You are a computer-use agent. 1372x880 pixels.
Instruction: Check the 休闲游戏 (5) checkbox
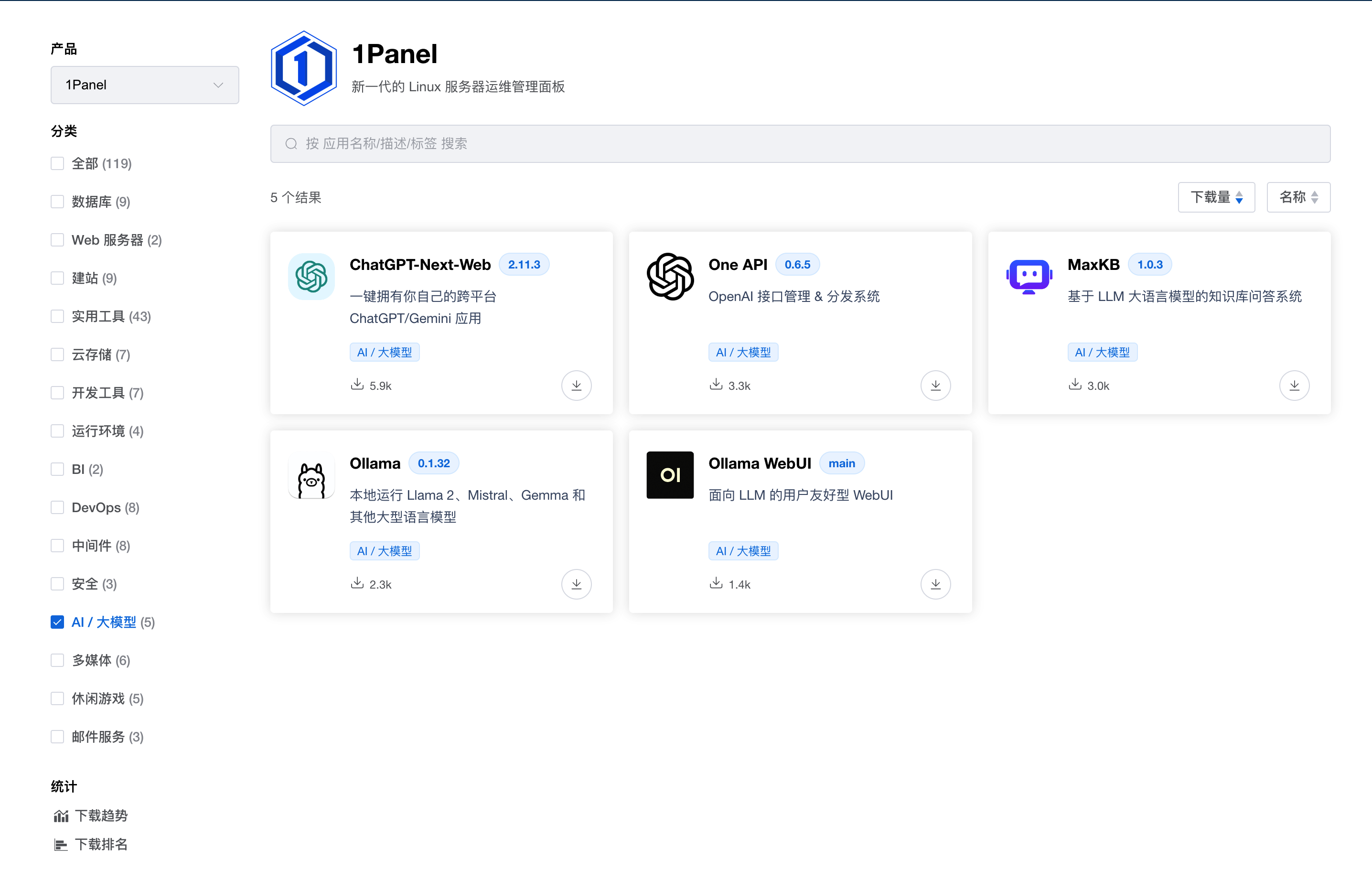click(x=57, y=699)
